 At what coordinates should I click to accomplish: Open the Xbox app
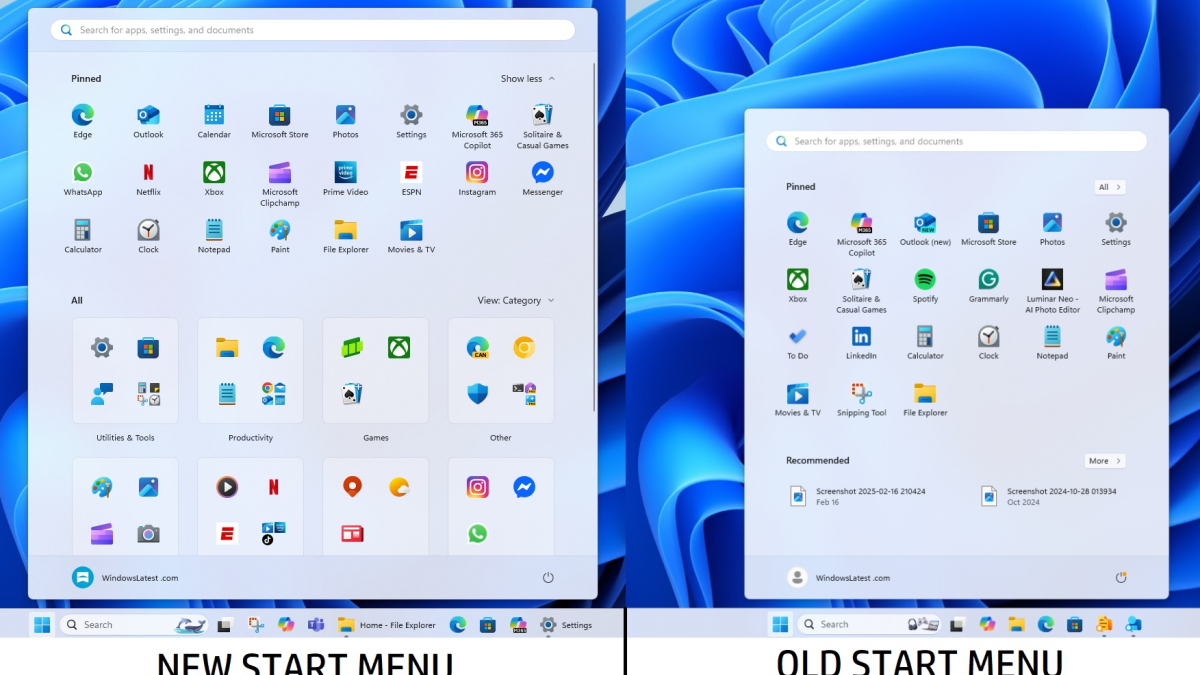[x=214, y=172]
